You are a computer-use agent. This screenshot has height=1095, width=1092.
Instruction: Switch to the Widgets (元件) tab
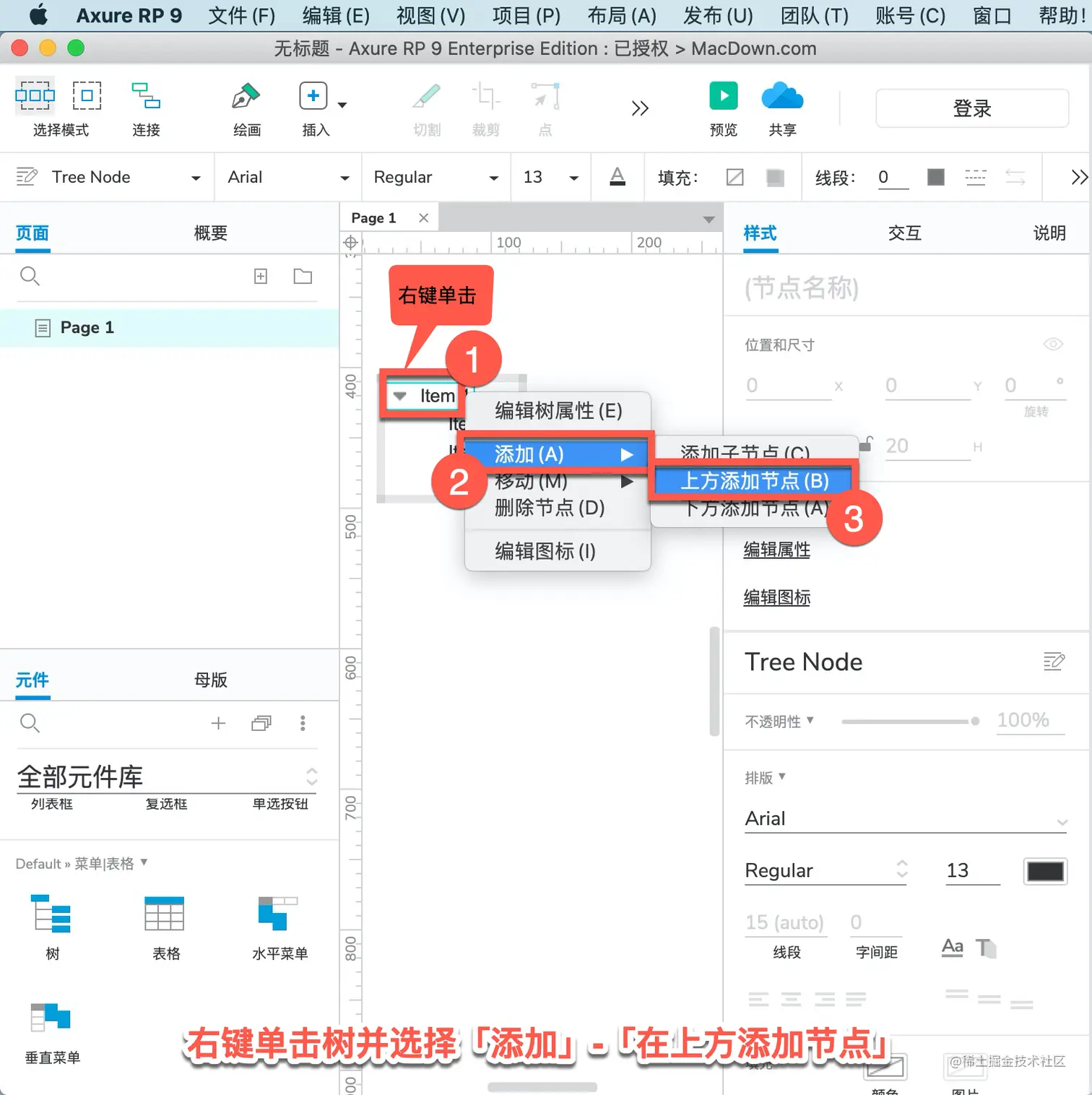32,680
